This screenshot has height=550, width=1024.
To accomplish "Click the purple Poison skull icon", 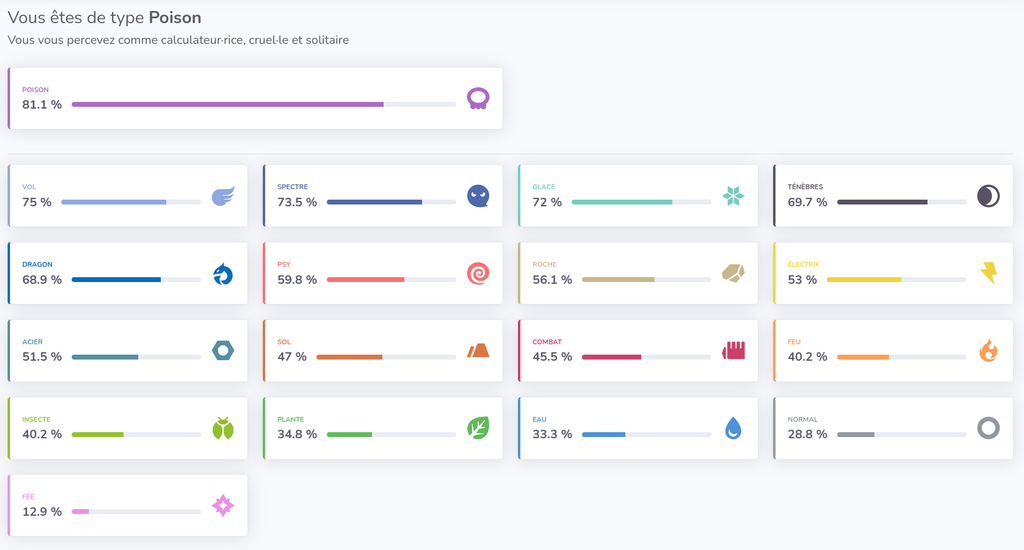I will click(x=478, y=98).
